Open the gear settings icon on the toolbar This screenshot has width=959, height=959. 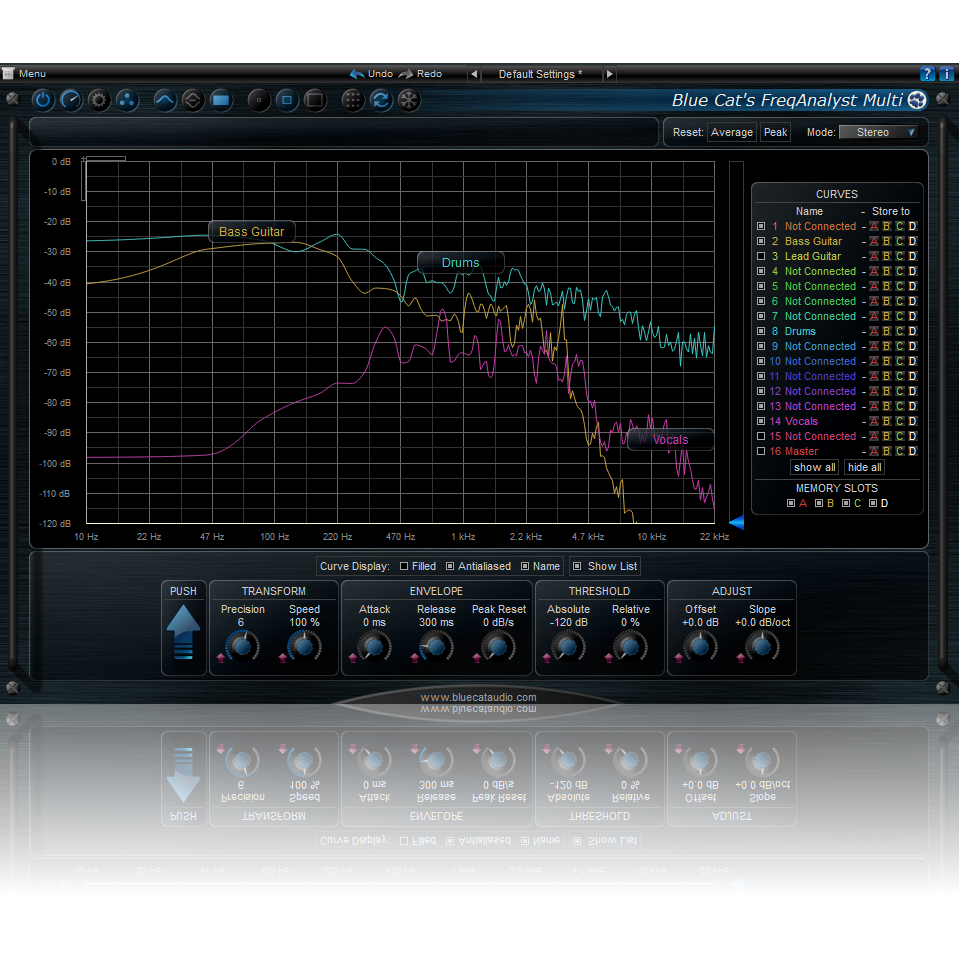[98, 100]
